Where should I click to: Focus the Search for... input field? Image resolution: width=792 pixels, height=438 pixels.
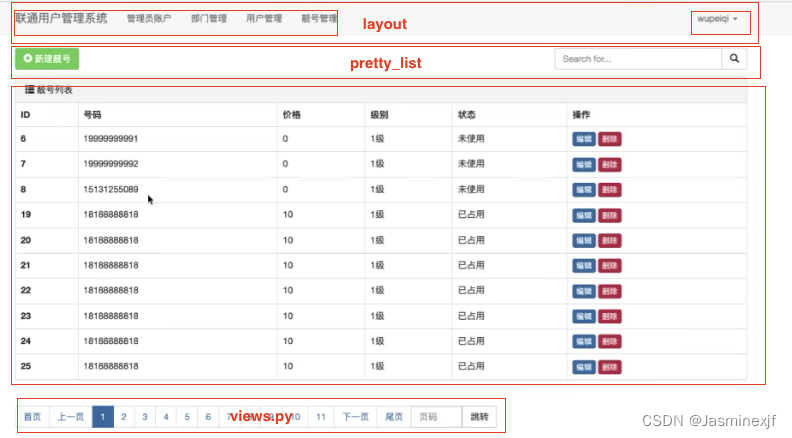[638, 59]
